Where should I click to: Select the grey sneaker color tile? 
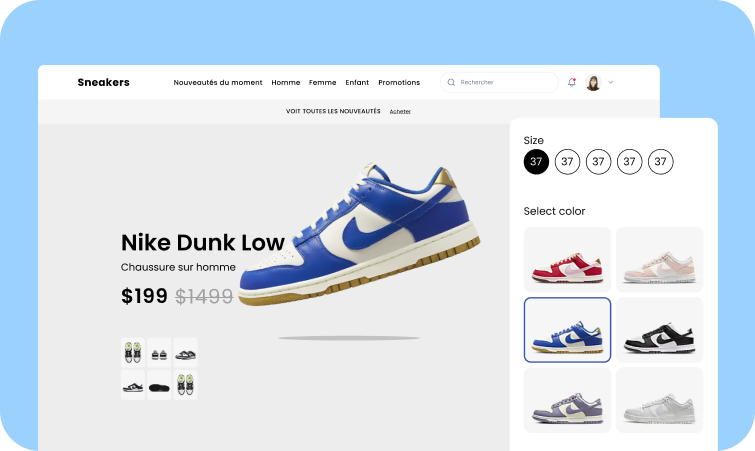pyautogui.click(x=660, y=400)
